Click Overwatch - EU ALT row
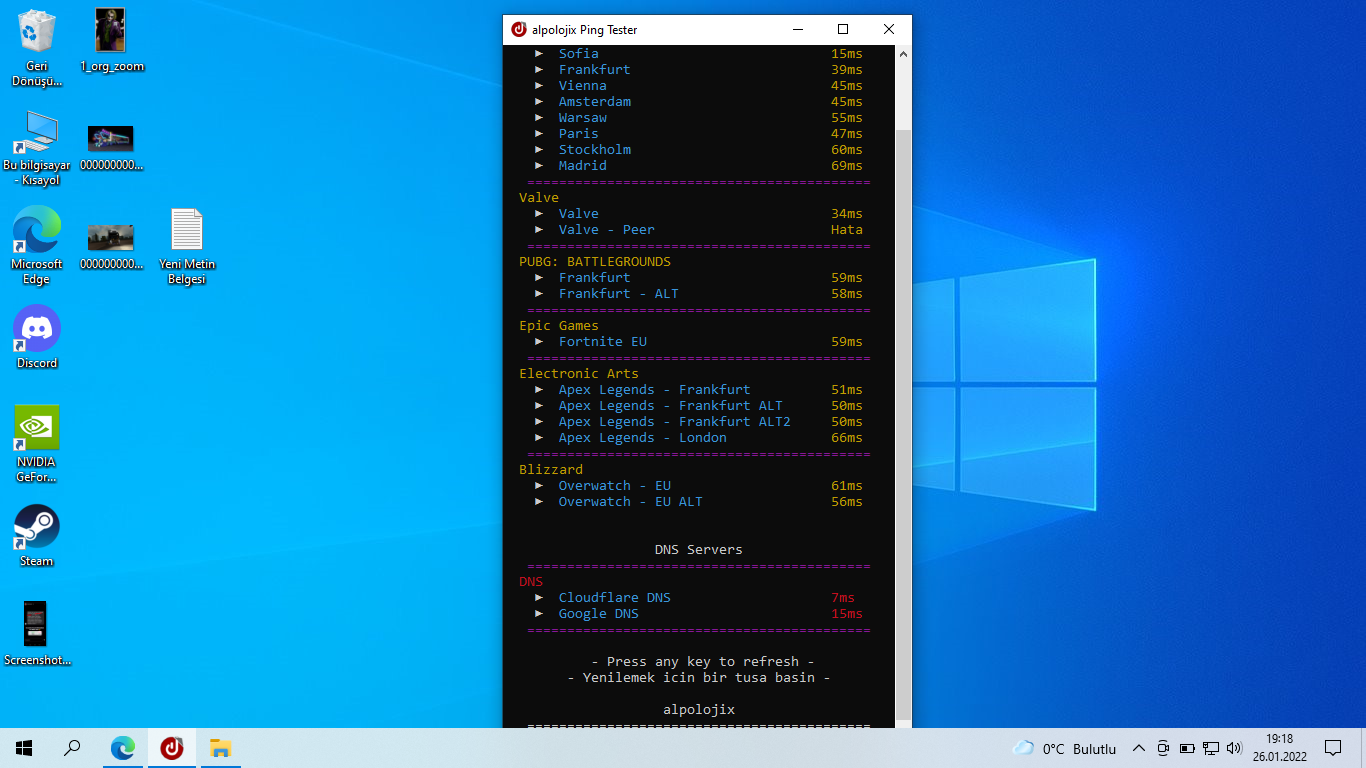Screen dimensions: 1366x768 coord(698,502)
